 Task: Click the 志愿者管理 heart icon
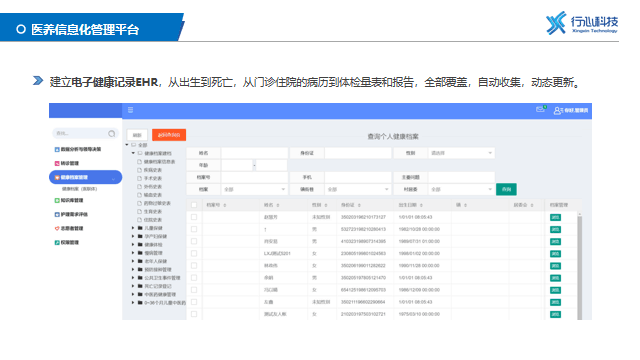tap(57, 229)
